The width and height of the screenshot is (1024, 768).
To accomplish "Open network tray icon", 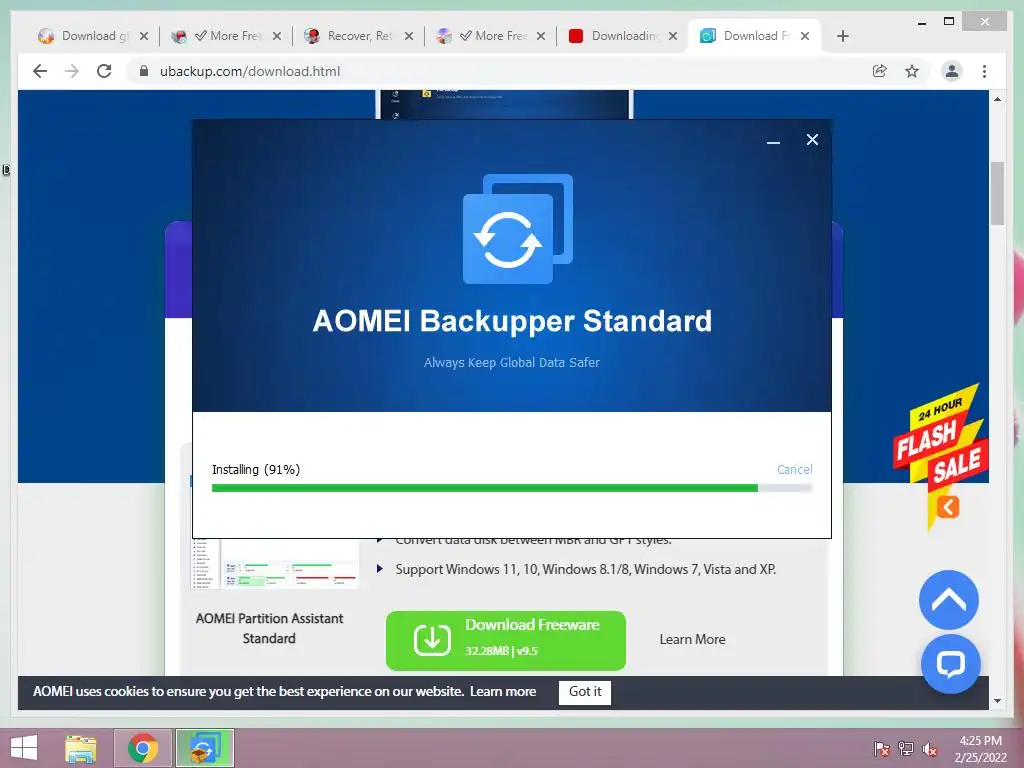I will (x=905, y=748).
